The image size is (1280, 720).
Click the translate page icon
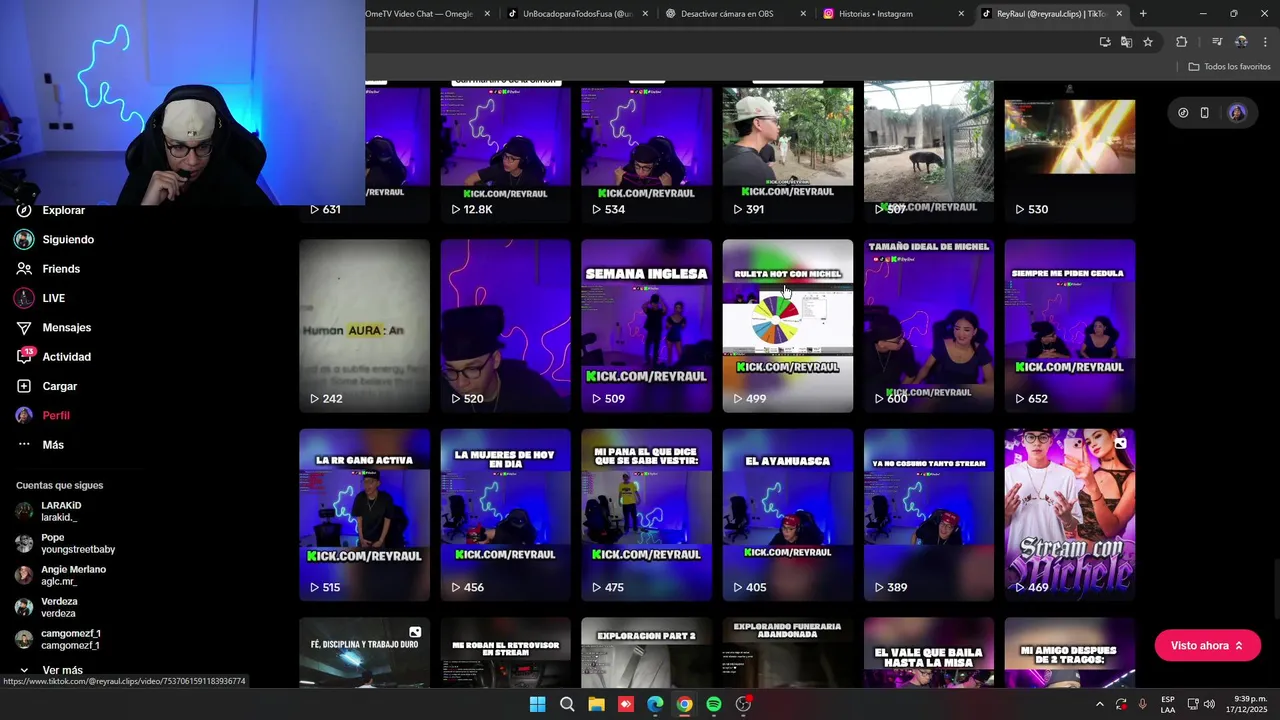1126,42
